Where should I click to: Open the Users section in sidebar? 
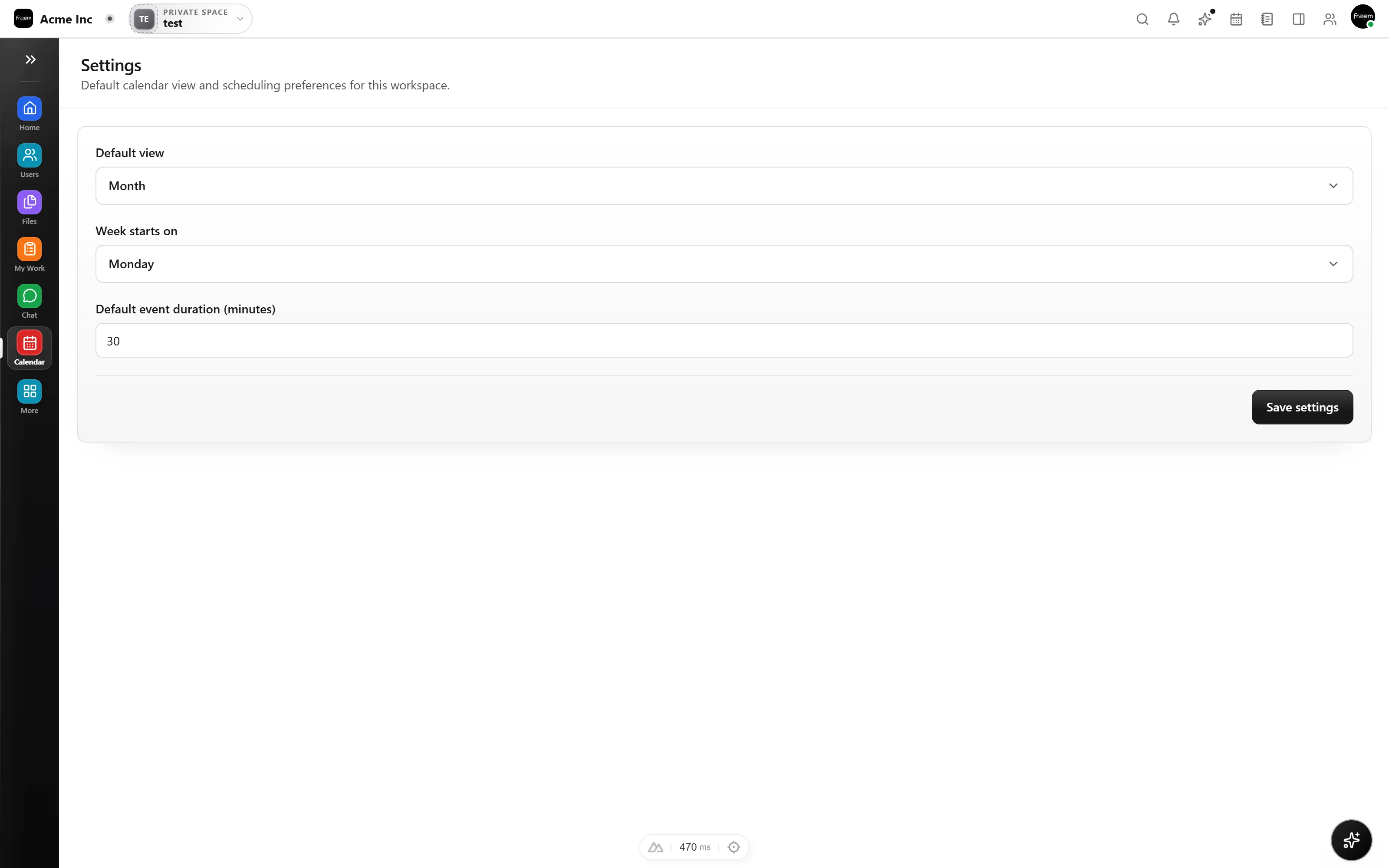29,161
